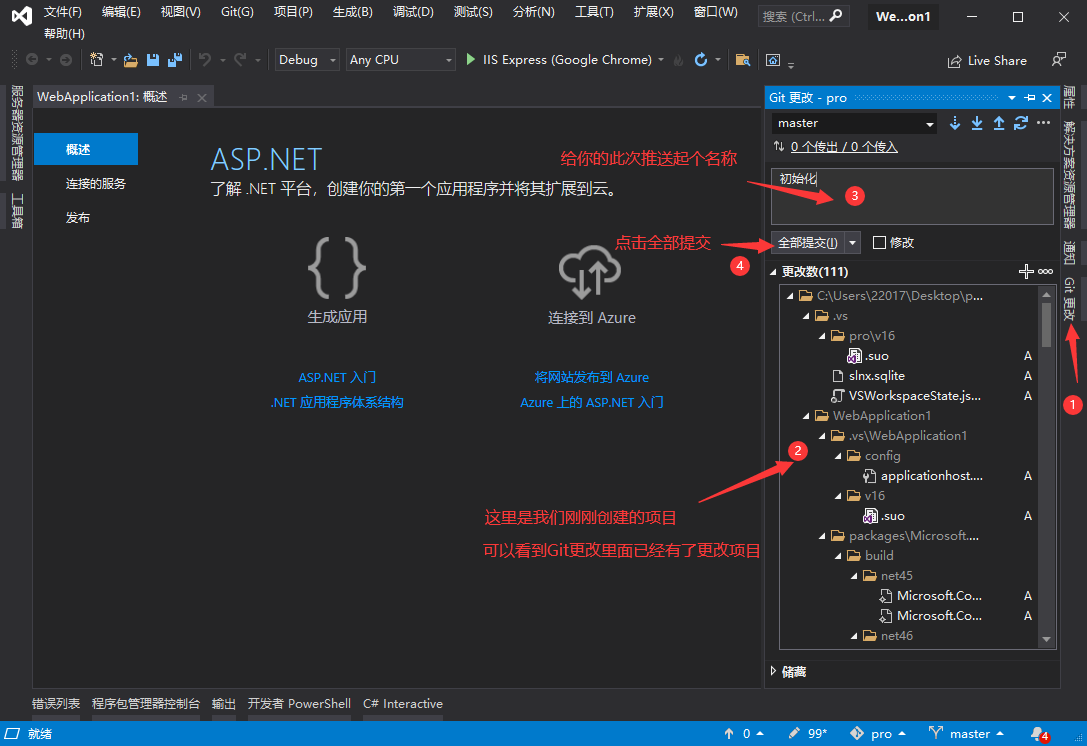Open the Git(G) menu
Image resolution: width=1087 pixels, height=746 pixels.
point(237,12)
